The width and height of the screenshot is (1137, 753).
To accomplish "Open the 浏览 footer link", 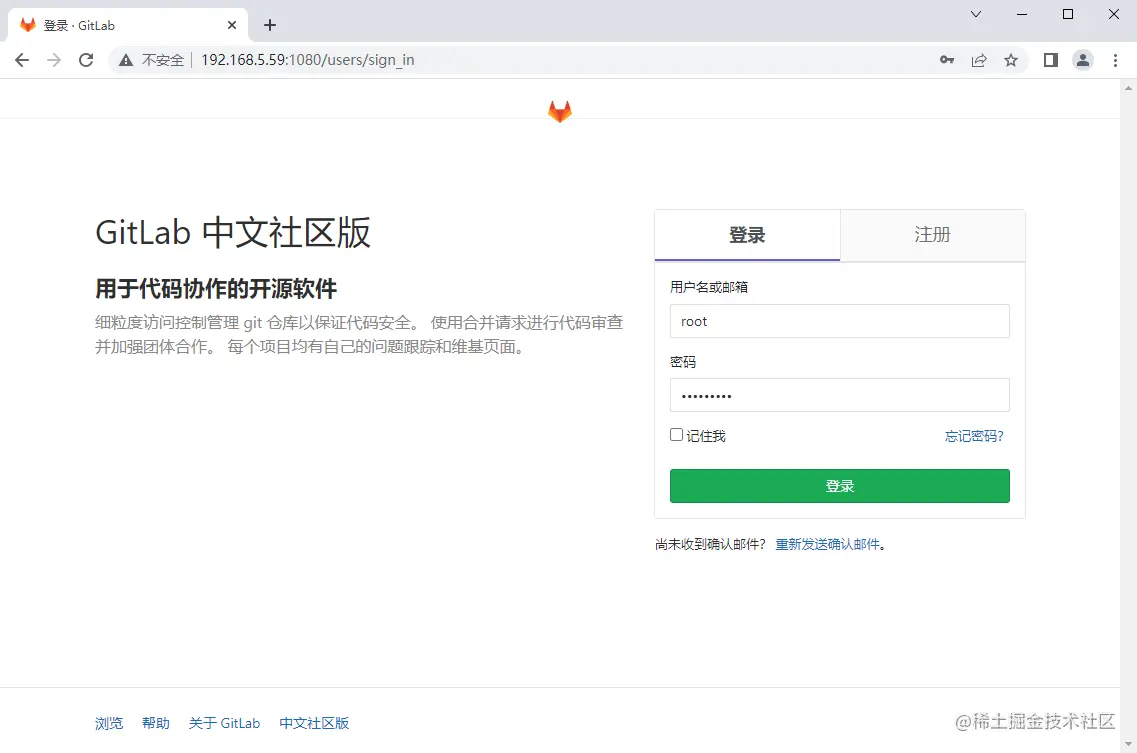I will tap(109, 723).
